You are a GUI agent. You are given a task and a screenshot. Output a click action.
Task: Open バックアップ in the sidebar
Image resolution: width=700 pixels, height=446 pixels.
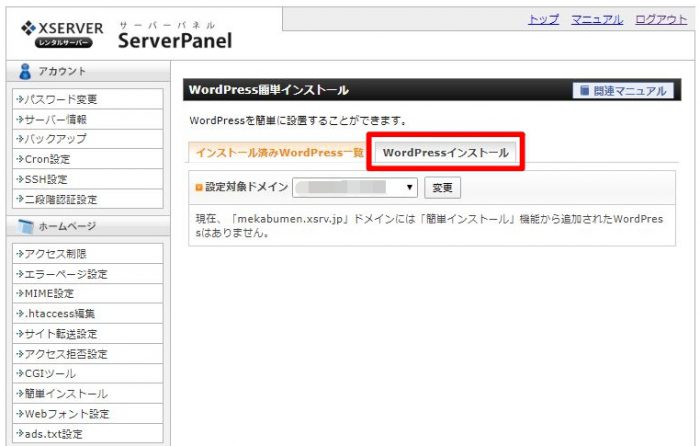pos(88,139)
